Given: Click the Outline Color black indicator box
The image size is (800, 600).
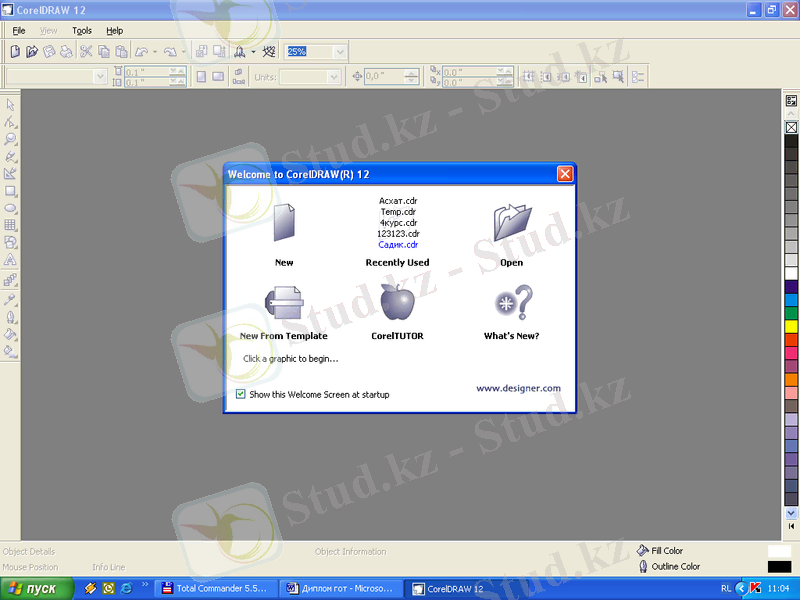Looking at the screenshot, I should click(x=779, y=566).
